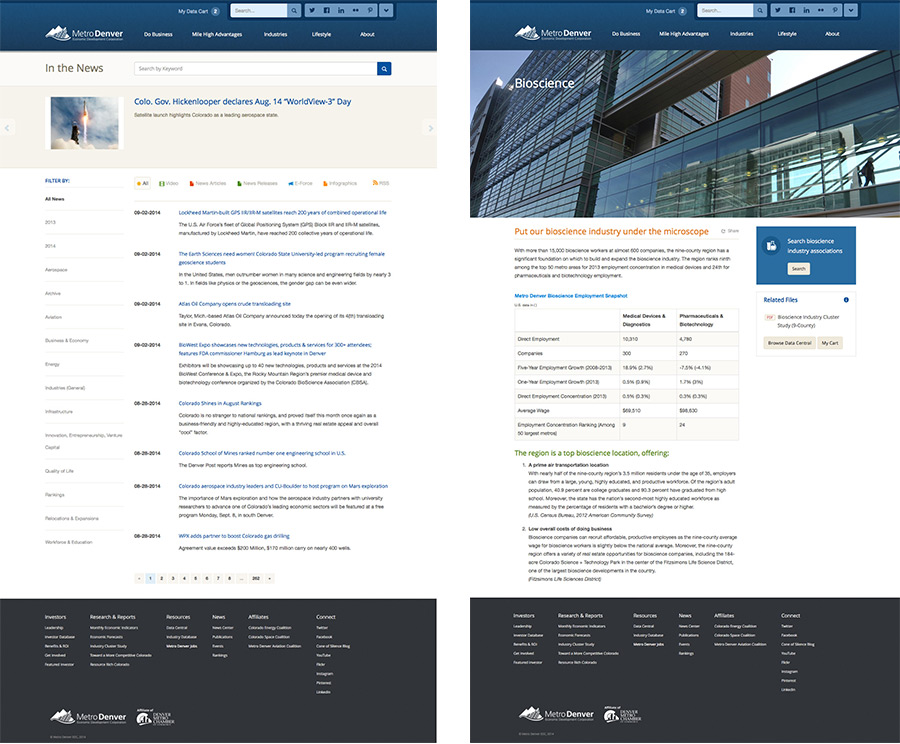Filter news by Infographics
Screen dimensions: 900x744
[340, 183]
